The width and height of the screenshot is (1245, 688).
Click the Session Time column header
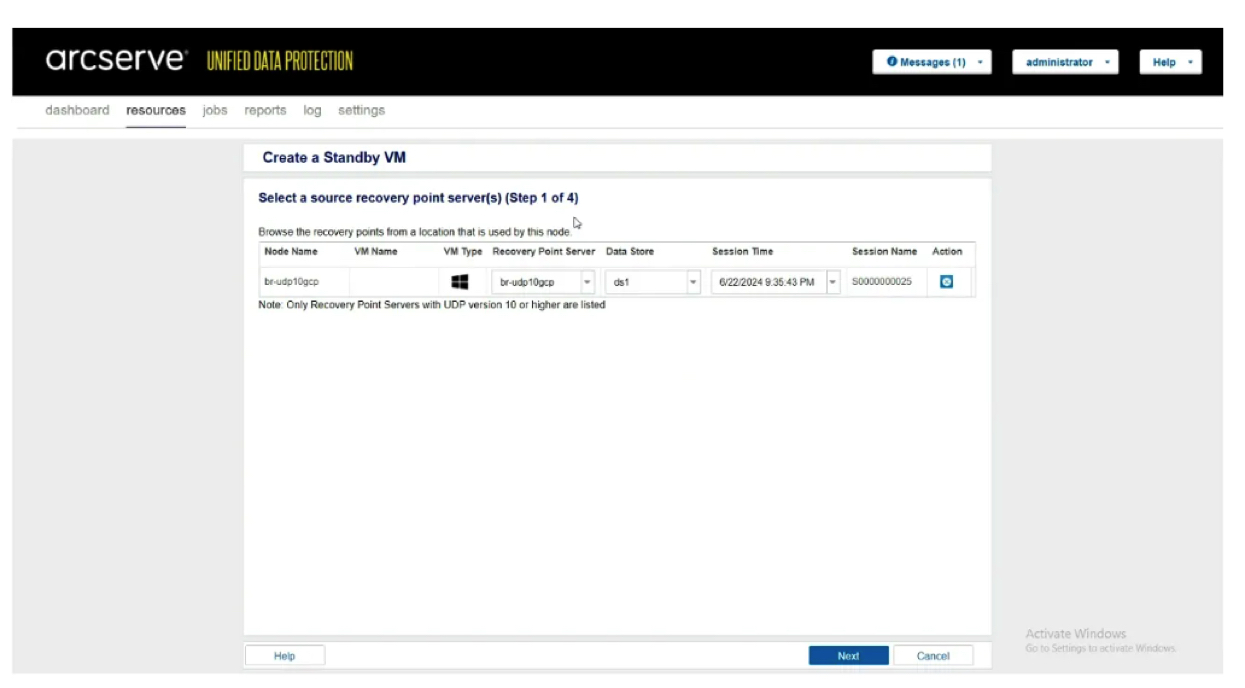pos(742,252)
